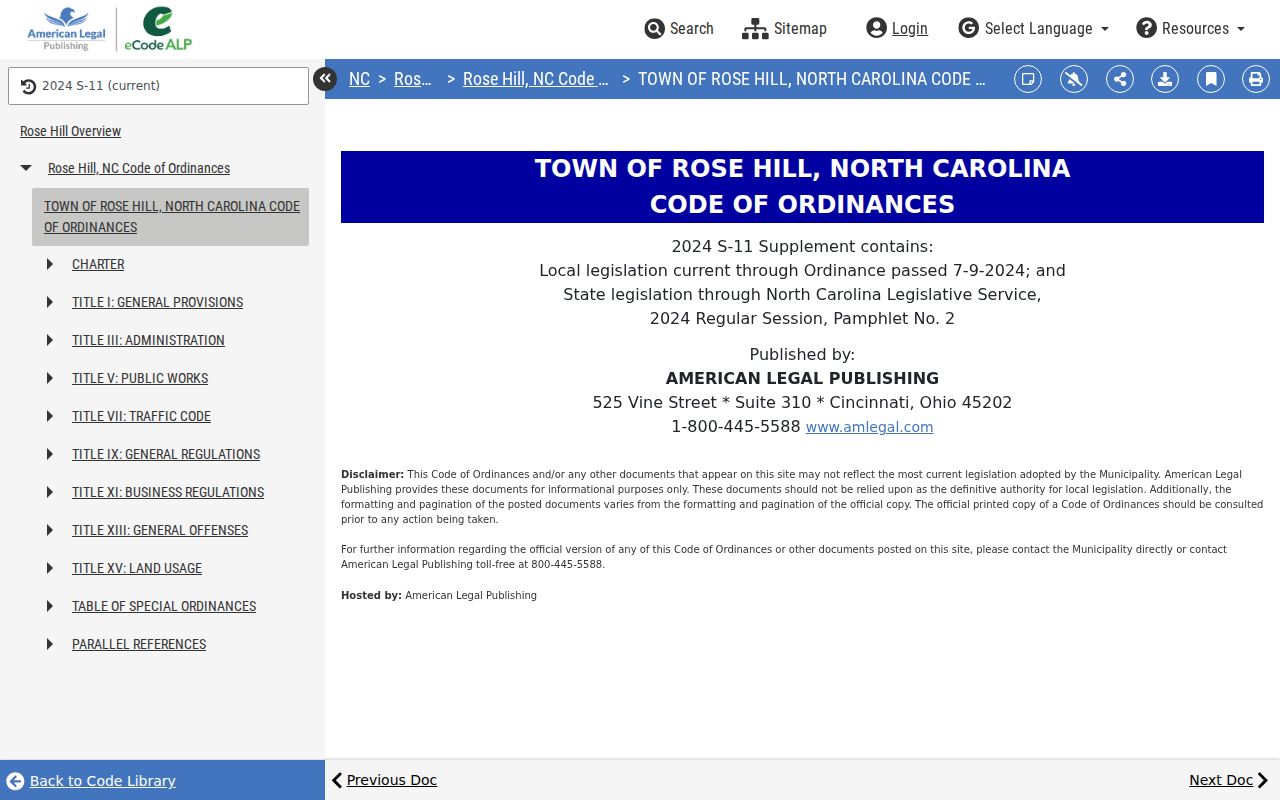The width and height of the screenshot is (1280, 800).
Task: Expand Table of Special Ordinances arrow
Action: pos(50,606)
